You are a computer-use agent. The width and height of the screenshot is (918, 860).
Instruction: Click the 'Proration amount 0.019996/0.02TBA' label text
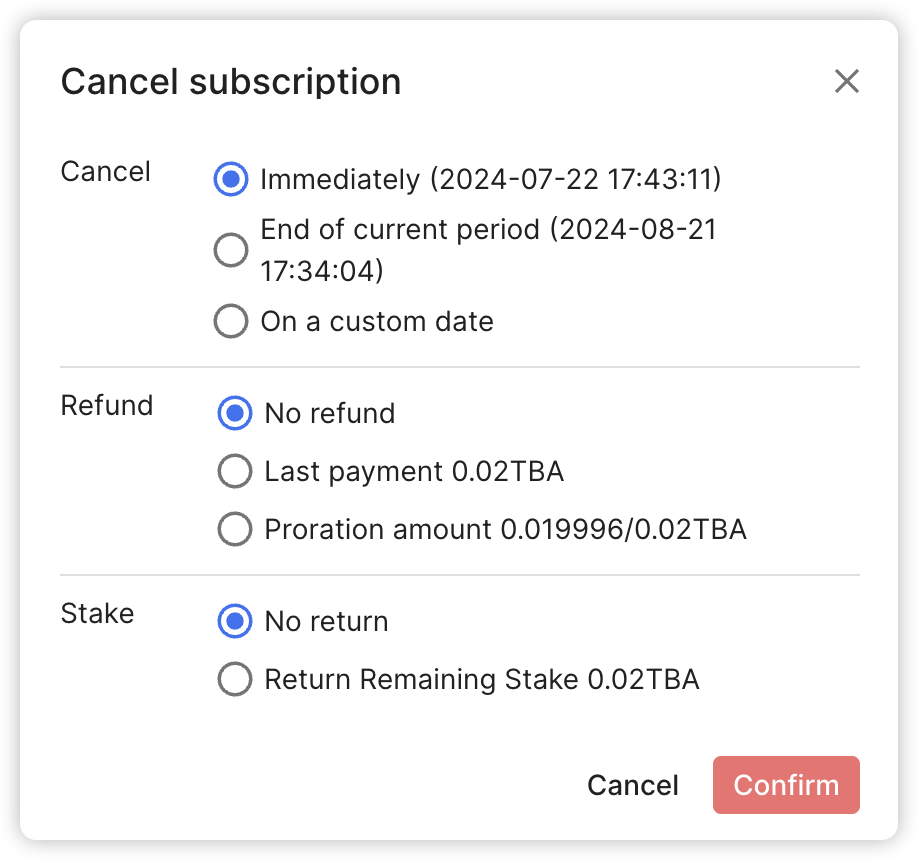505,530
